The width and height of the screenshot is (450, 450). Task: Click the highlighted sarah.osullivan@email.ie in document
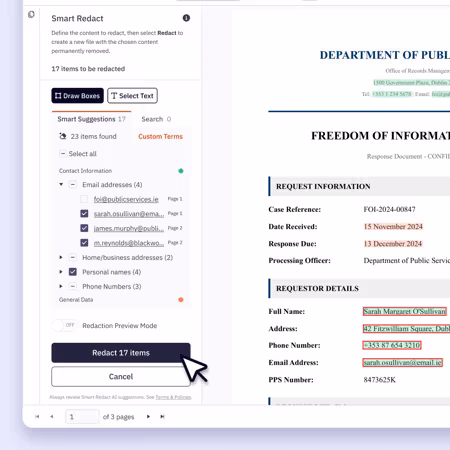(x=403, y=362)
